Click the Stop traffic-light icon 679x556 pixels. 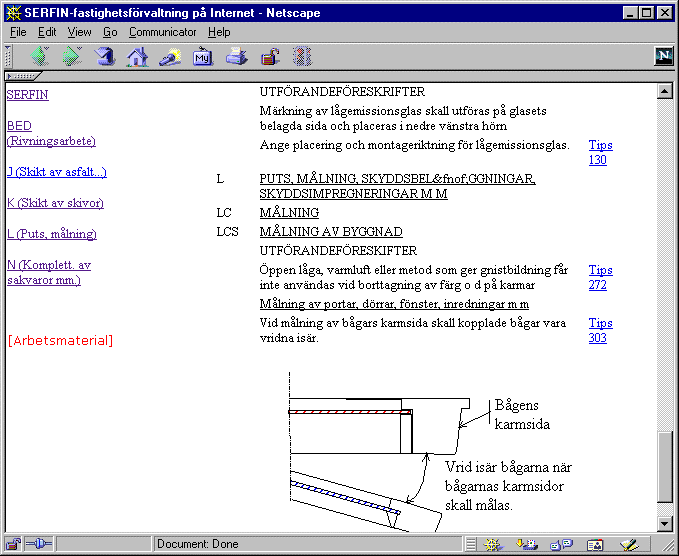[x=302, y=57]
